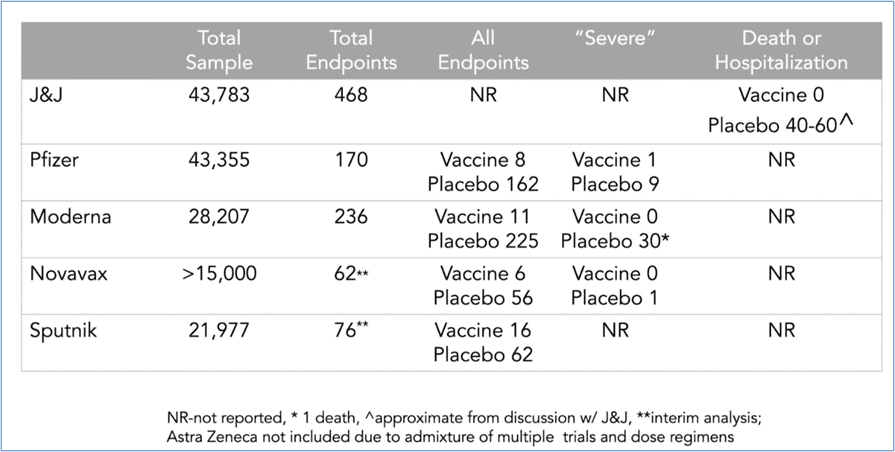The image size is (895, 452).
Task: Select "Vaccine 16" in the Sputnik row
Action: pos(483,331)
